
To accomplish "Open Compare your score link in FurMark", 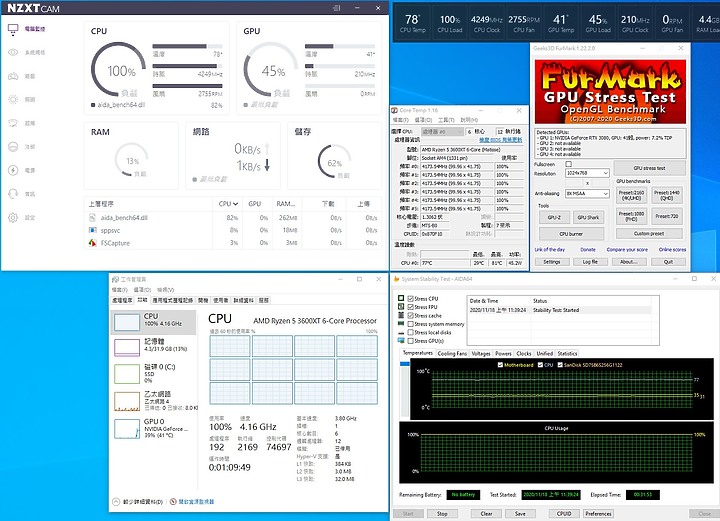I will (x=627, y=250).
